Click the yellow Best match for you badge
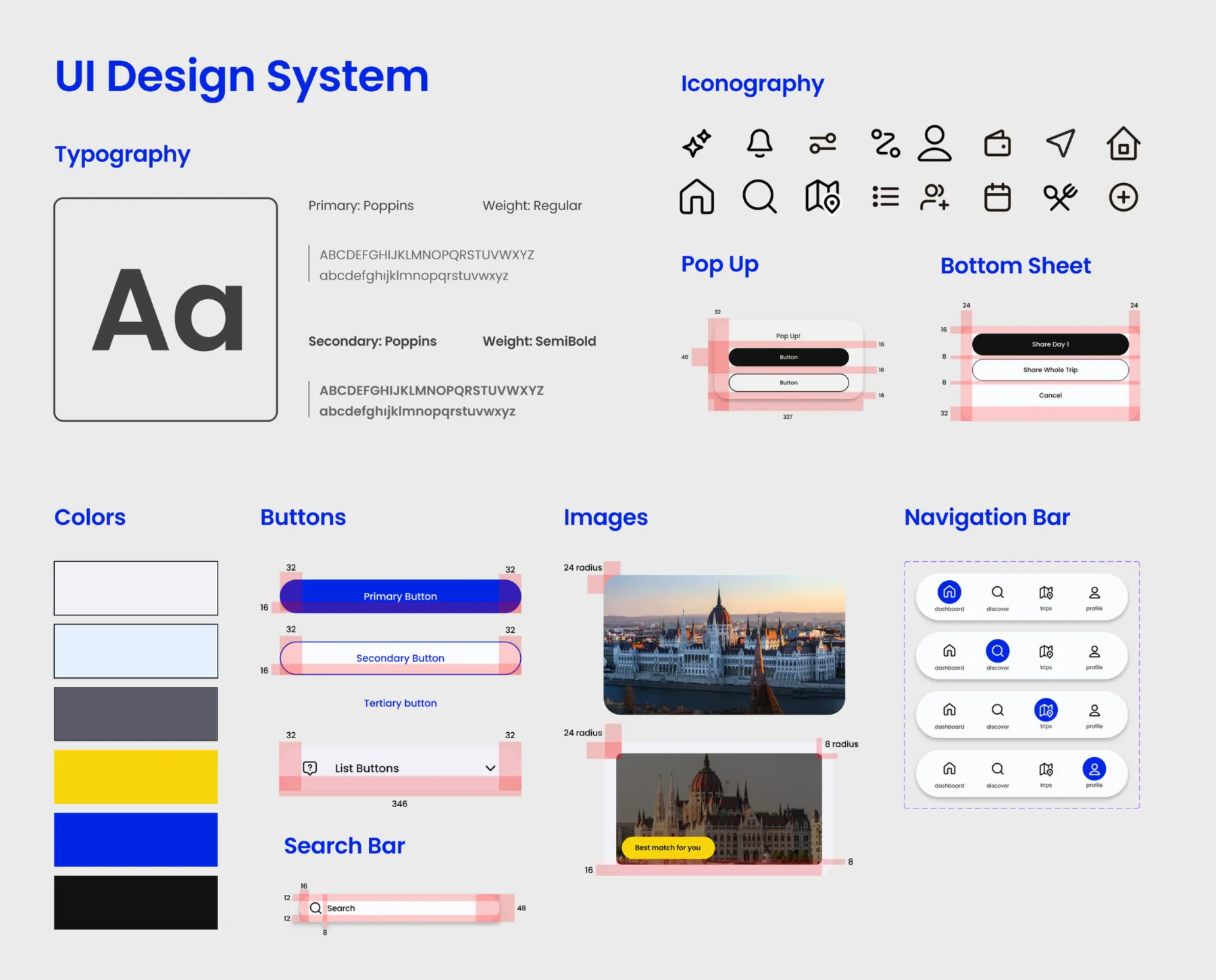The height and width of the screenshot is (980, 1216). (667, 848)
